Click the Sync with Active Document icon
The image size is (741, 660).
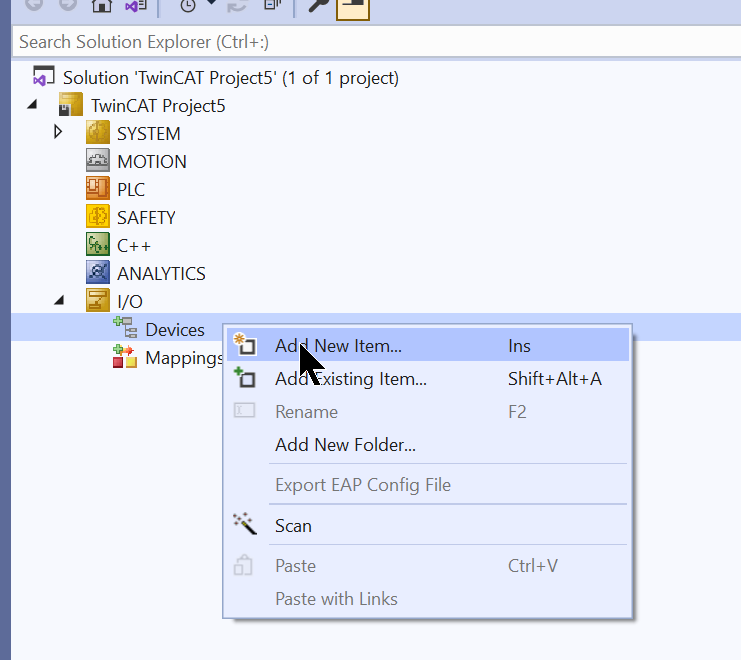point(238,5)
